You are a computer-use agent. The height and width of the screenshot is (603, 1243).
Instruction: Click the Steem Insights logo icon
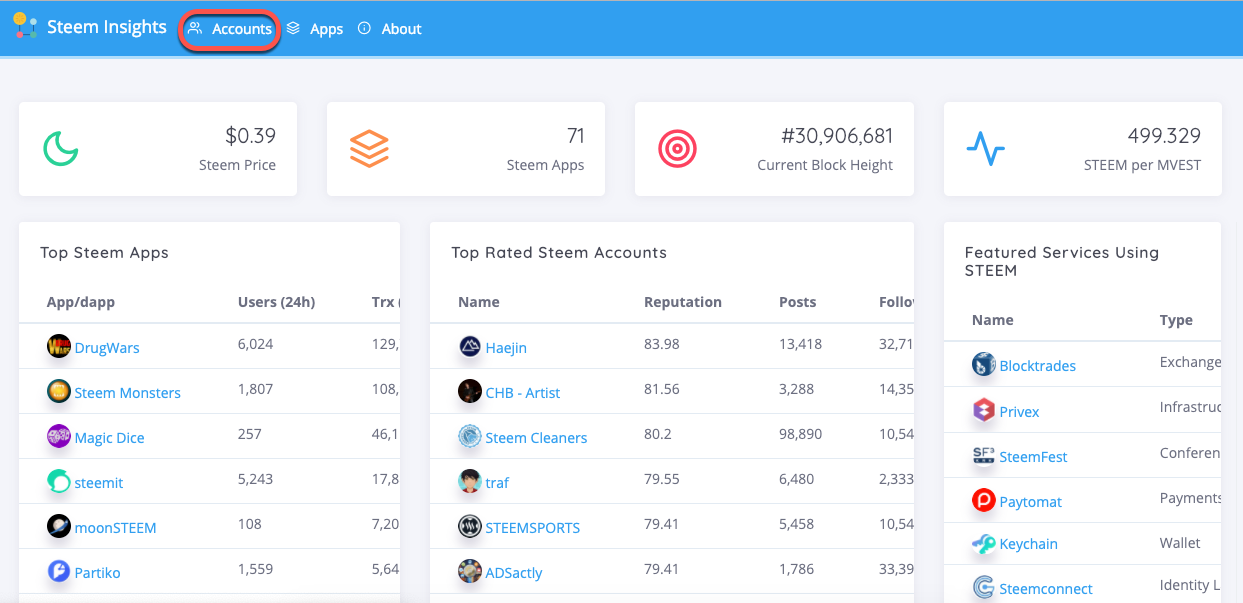[x=25, y=25]
